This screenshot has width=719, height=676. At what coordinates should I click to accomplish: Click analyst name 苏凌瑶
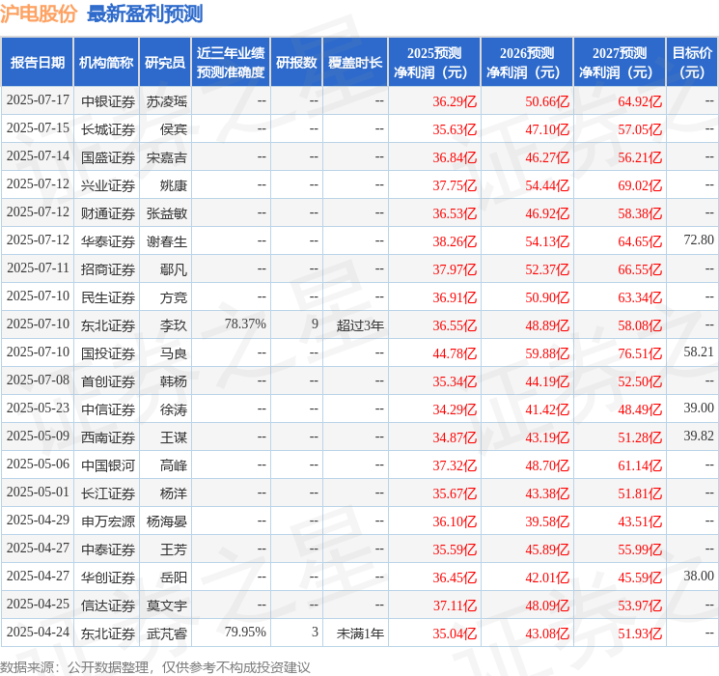pos(166,101)
